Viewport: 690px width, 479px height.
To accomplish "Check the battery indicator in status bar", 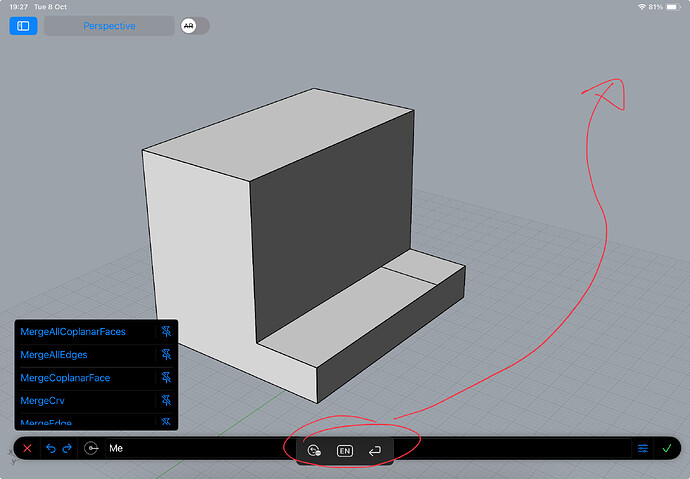I will pyautogui.click(x=673, y=7).
